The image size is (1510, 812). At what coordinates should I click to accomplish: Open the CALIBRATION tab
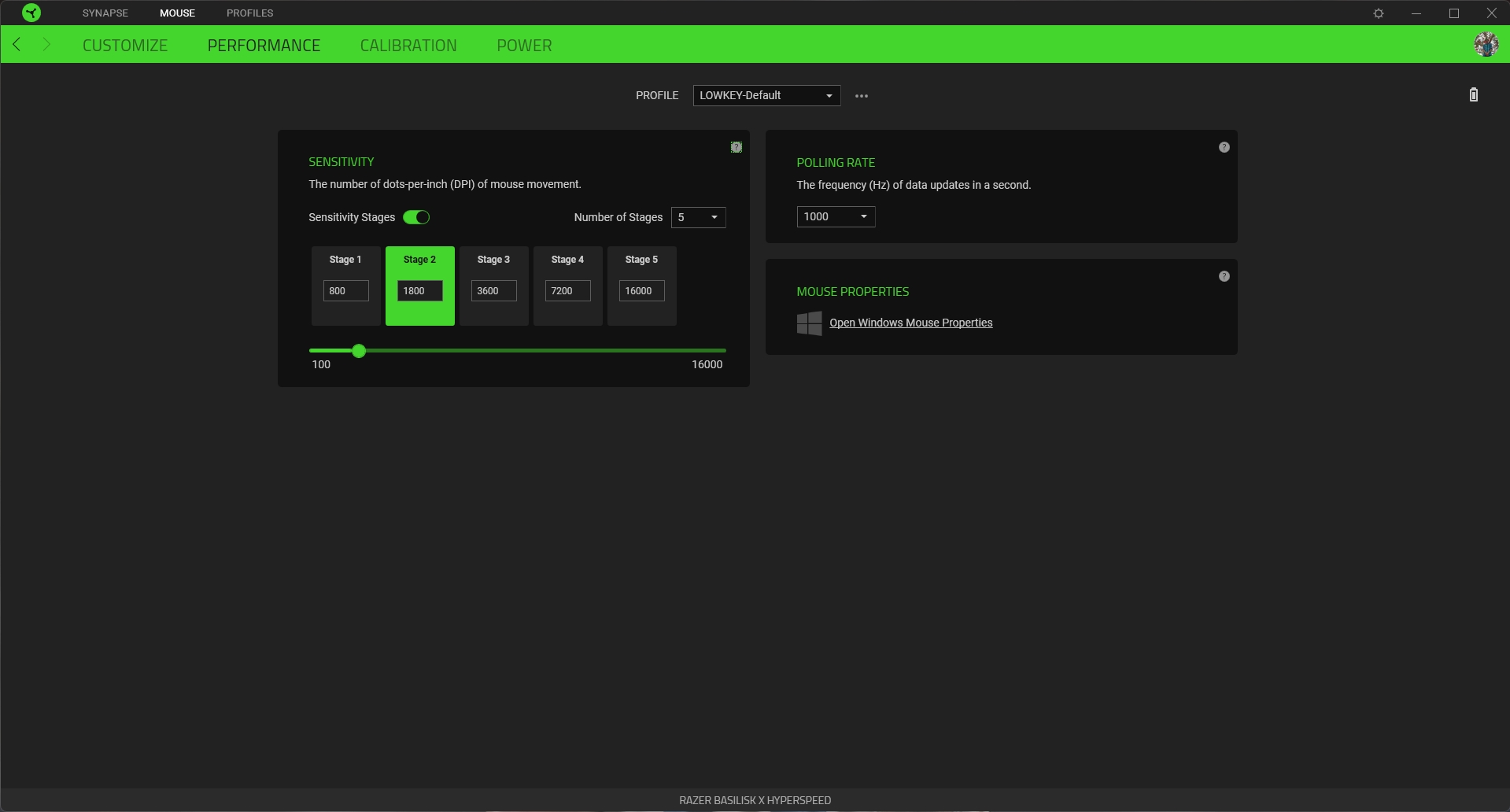(x=408, y=45)
